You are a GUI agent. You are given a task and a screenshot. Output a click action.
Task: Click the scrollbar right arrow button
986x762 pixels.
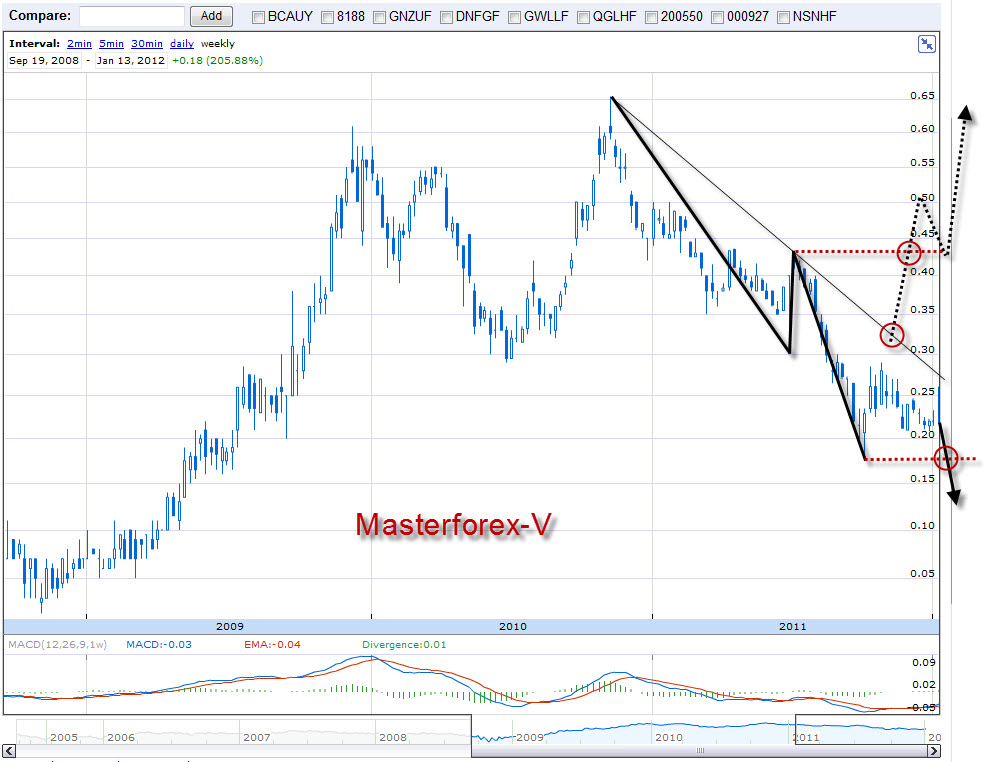click(934, 751)
